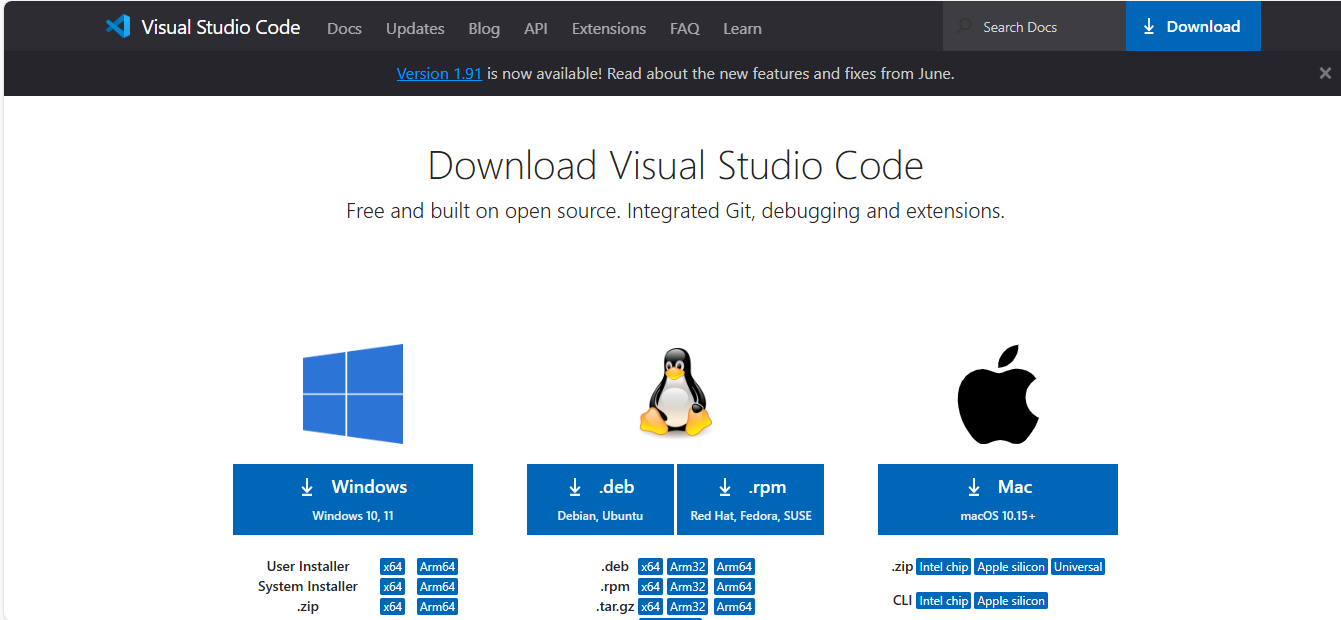Visit the FAQ navigation item
The image size is (1341, 620).
685,28
